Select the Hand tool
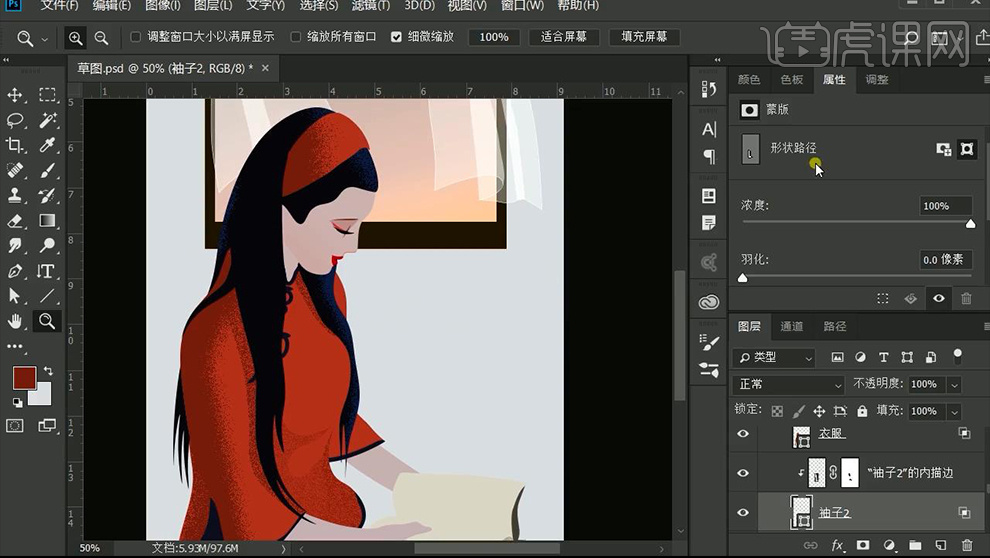Viewport: 990px width, 558px height. tap(15, 321)
